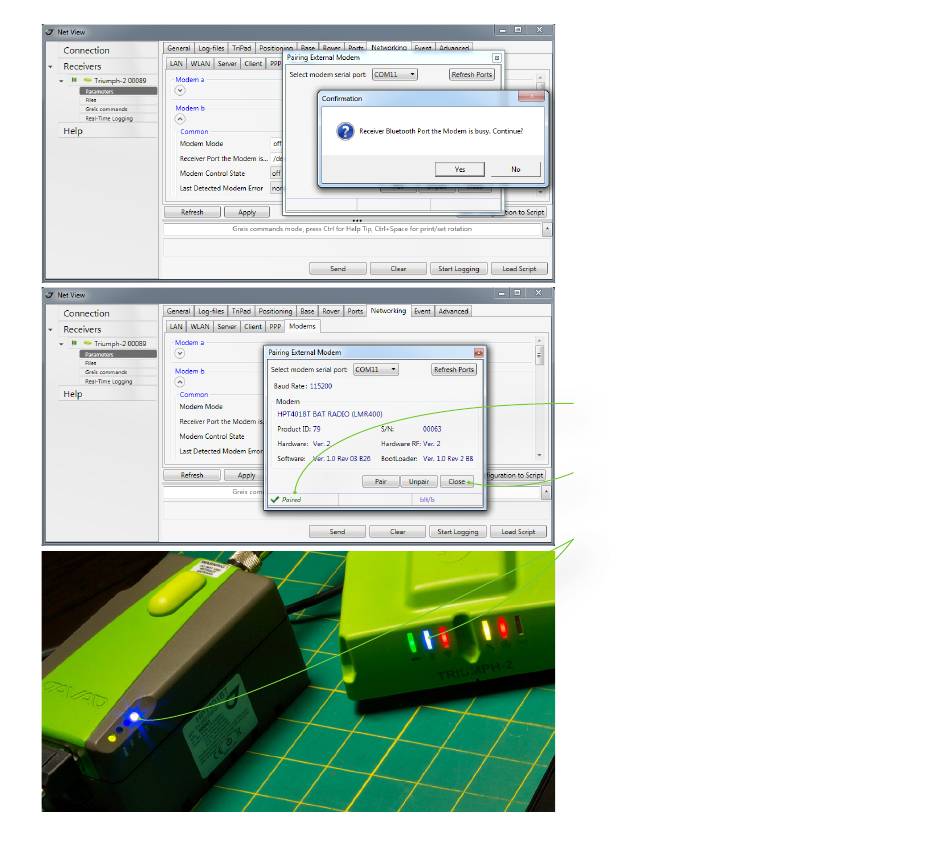Select Parameters in the lower window tree

coord(118,354)
